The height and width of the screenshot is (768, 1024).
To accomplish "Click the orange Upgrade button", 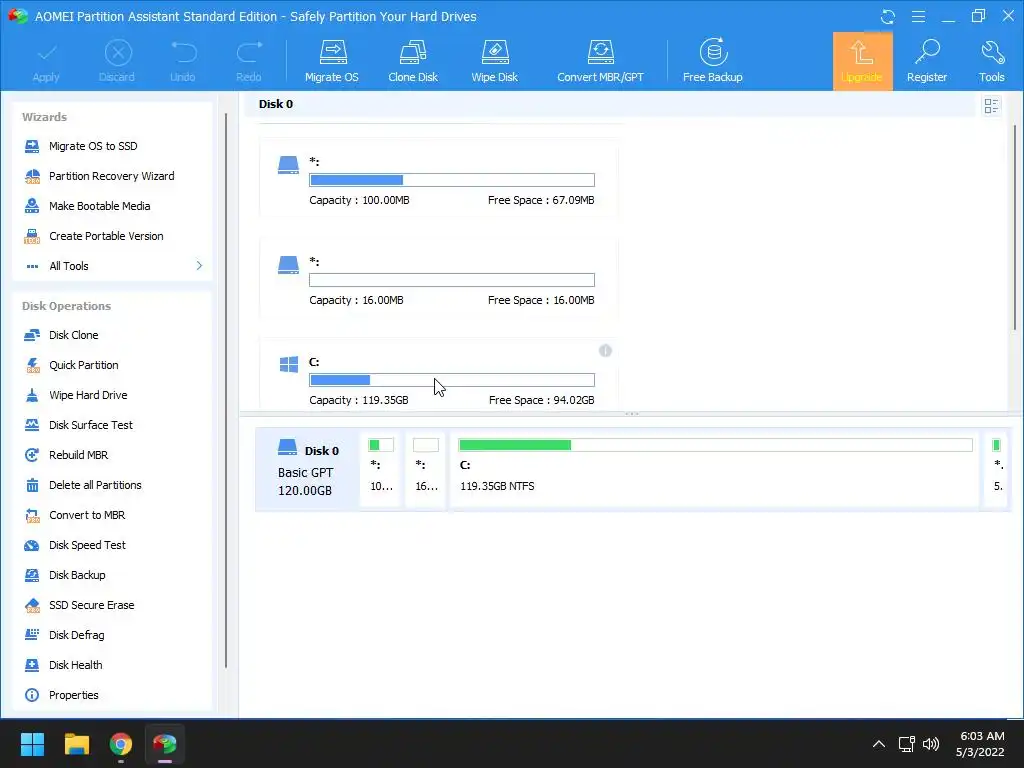I will tap(862, 61).
